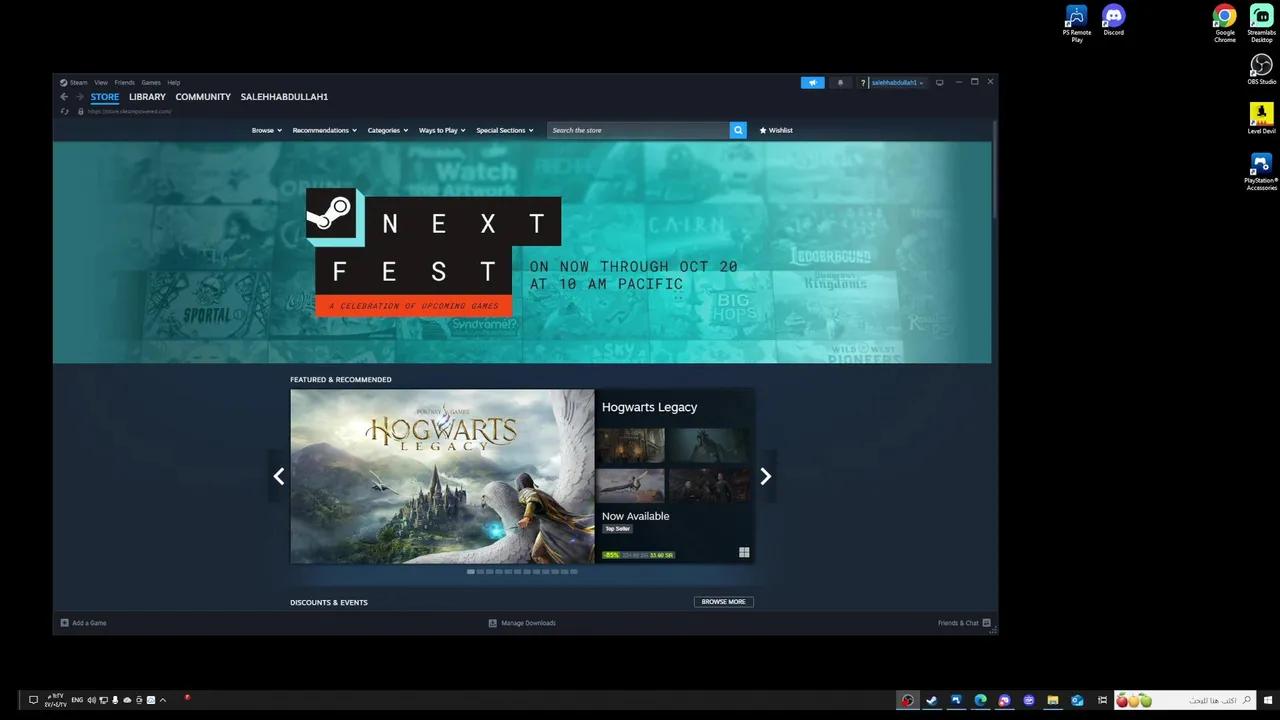Reload the store page

coord(64,111)
